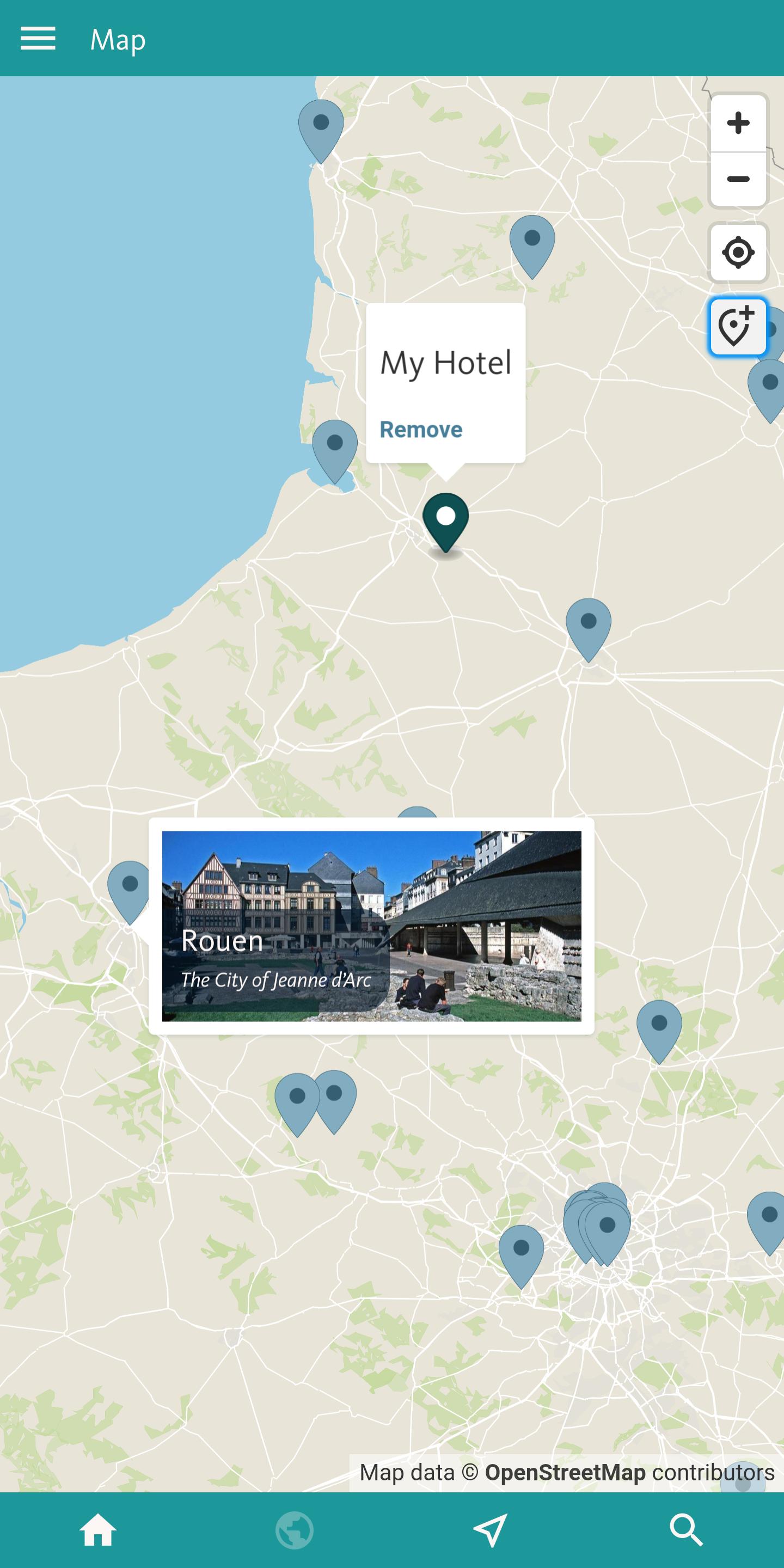Select the pin east of My Hotel marker
The height and width of the screenshot is (1568, 784).
pos(589,630)
